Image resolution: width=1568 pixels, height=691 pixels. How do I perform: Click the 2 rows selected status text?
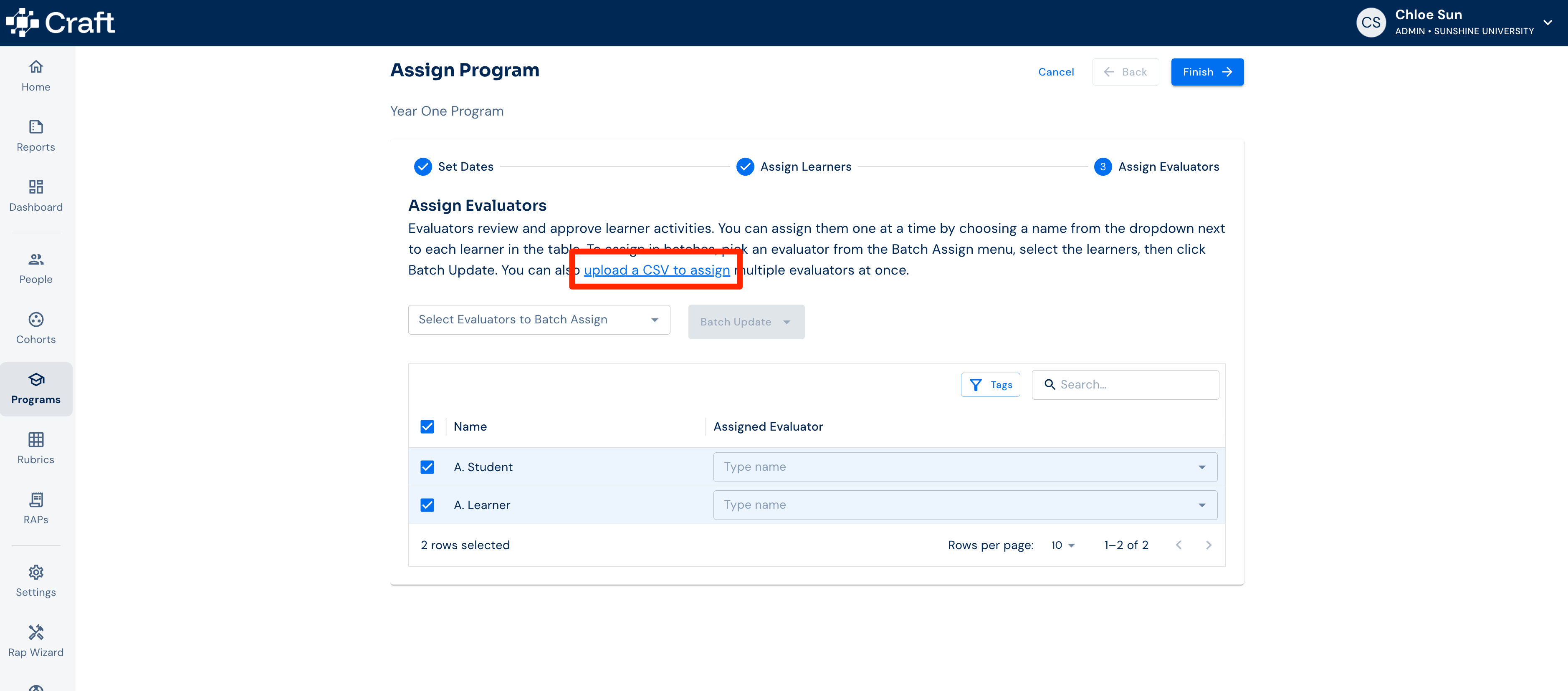pos(465,545)
